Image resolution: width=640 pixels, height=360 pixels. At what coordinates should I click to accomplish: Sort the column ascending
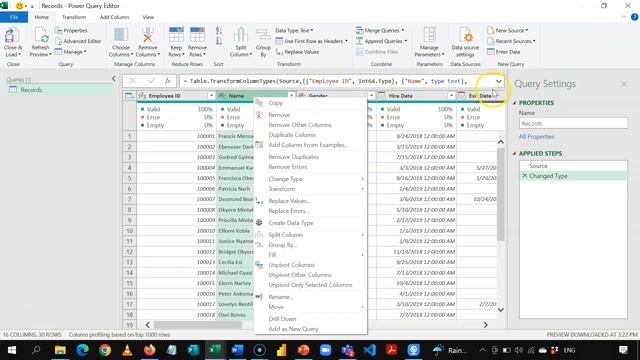point(219,31)
